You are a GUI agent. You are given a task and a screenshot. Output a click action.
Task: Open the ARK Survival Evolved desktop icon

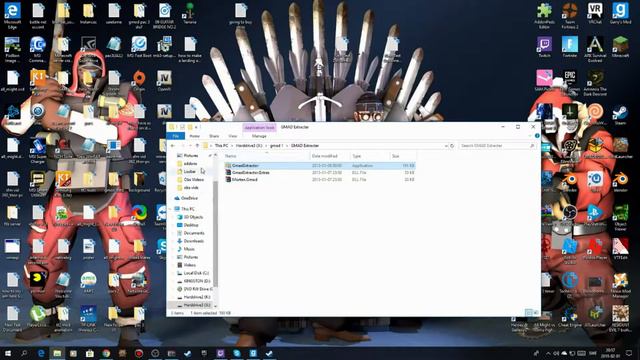pos(595,49)
